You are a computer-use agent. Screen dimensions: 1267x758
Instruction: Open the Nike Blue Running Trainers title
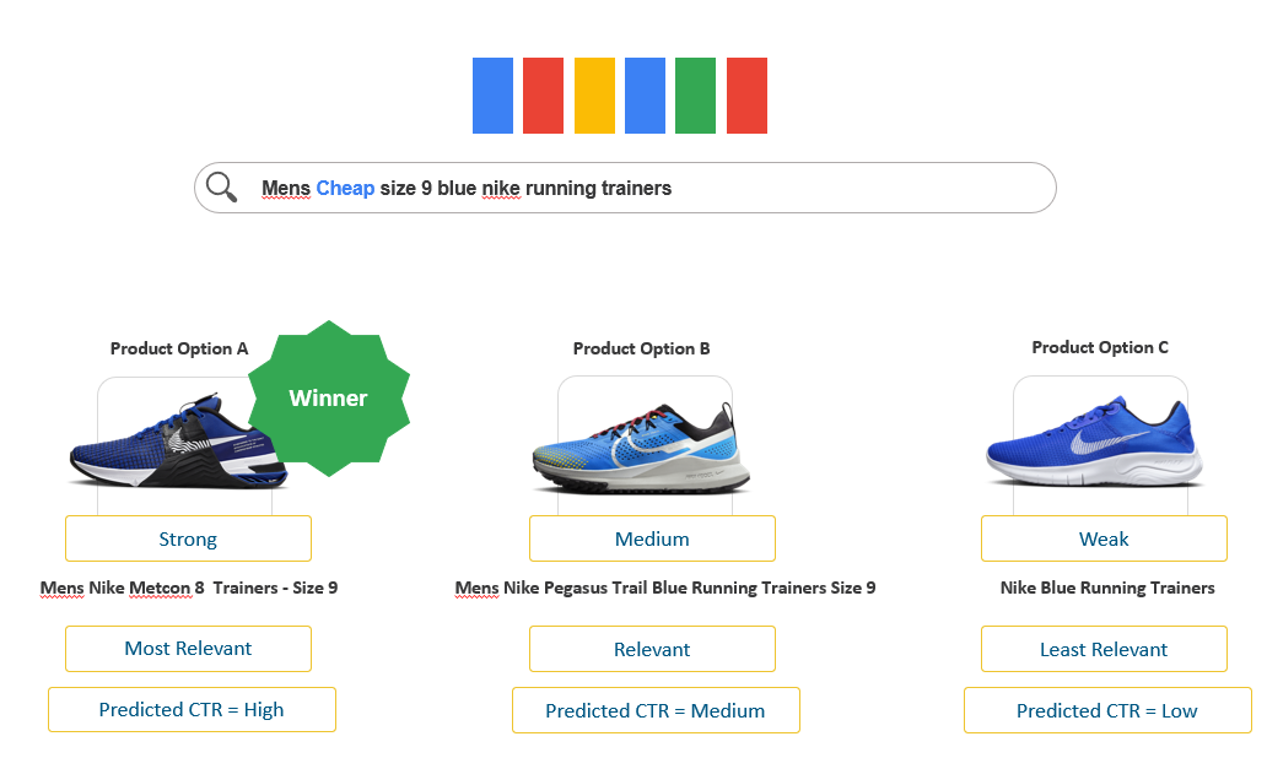click(x=1107, y=588)
